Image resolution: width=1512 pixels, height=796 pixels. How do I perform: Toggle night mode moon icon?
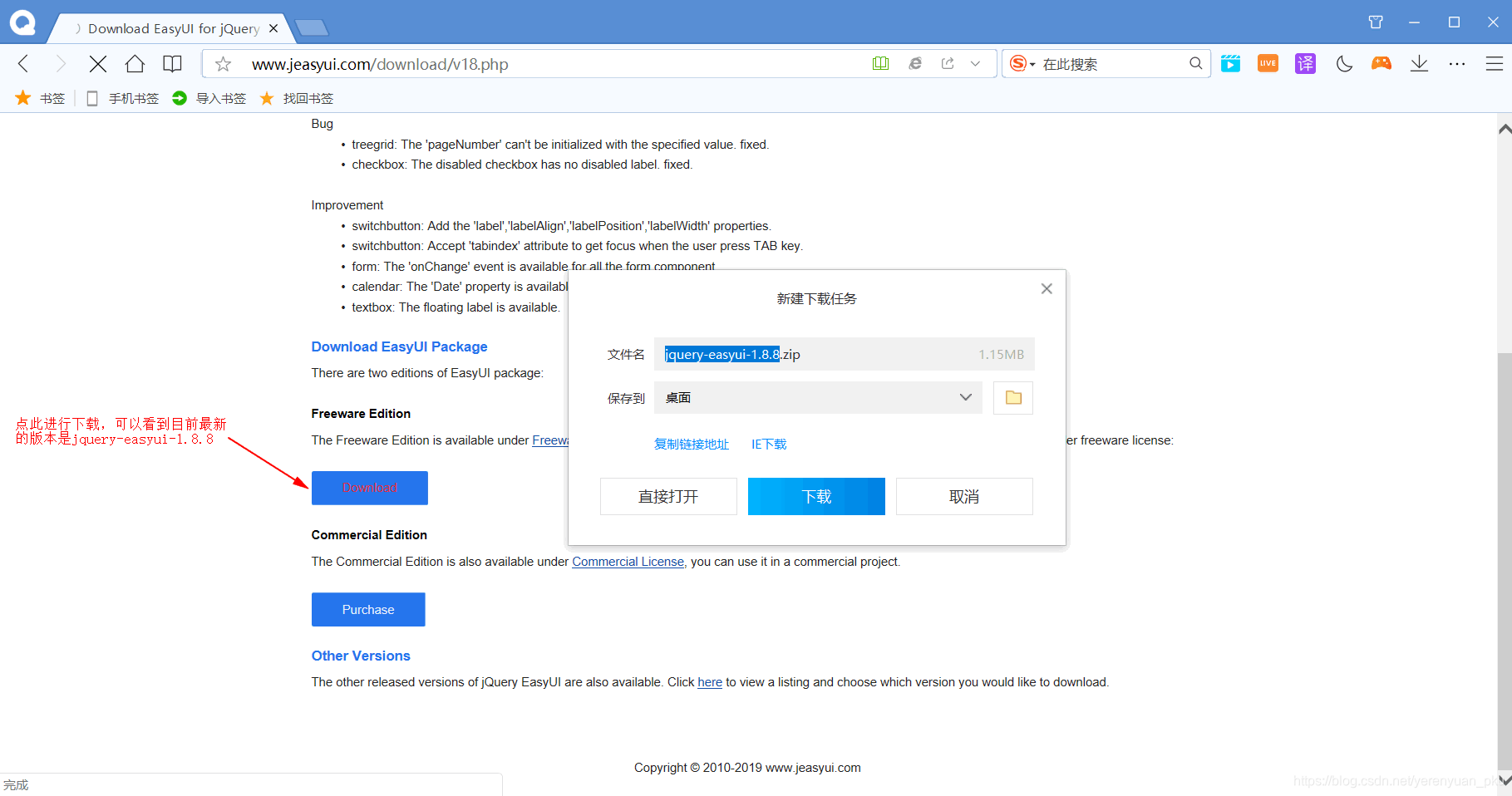pyautogui.click(x=1344, y=63)
